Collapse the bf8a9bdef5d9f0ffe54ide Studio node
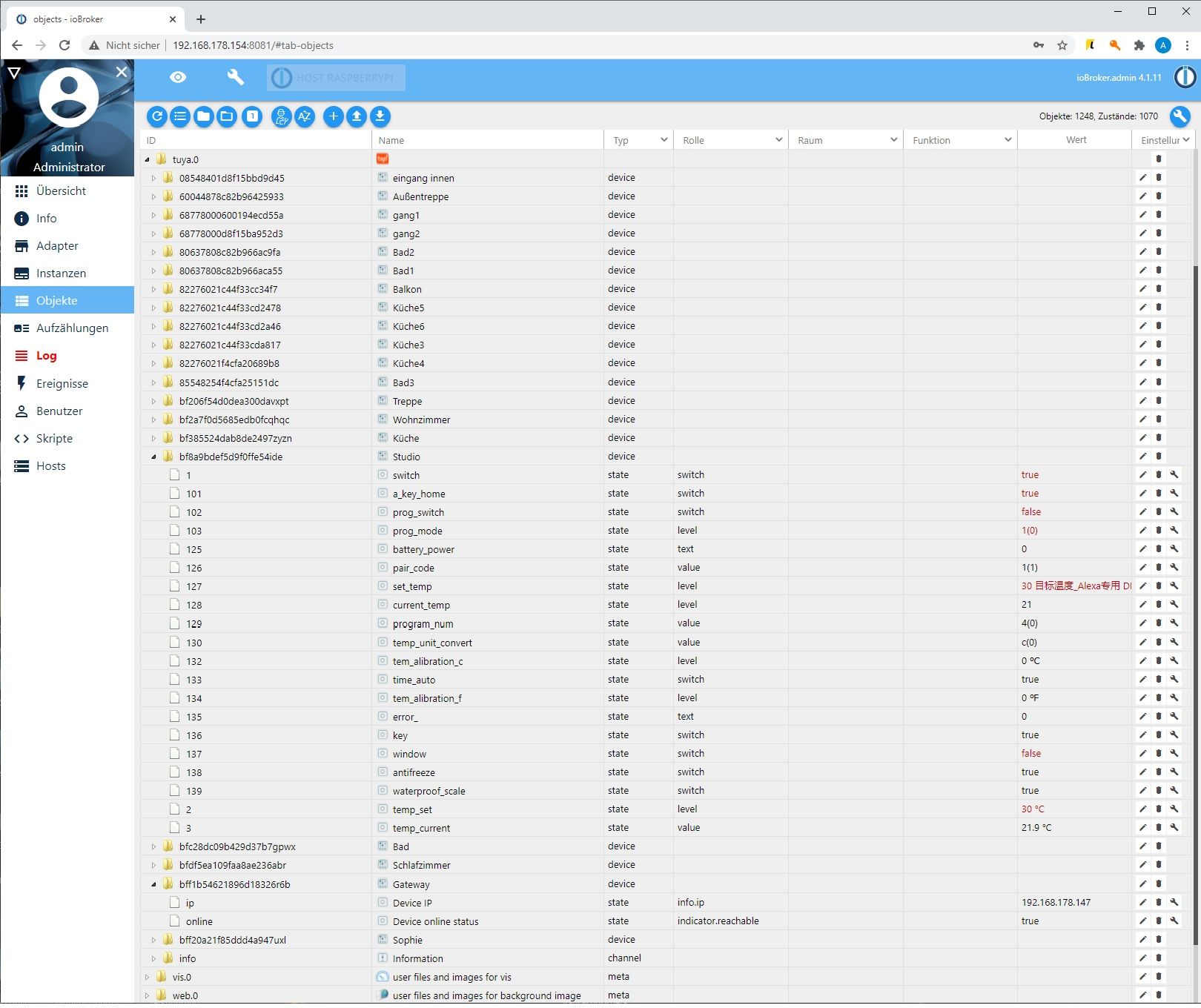1201x1008 pixels. click(x=153, y=457)
